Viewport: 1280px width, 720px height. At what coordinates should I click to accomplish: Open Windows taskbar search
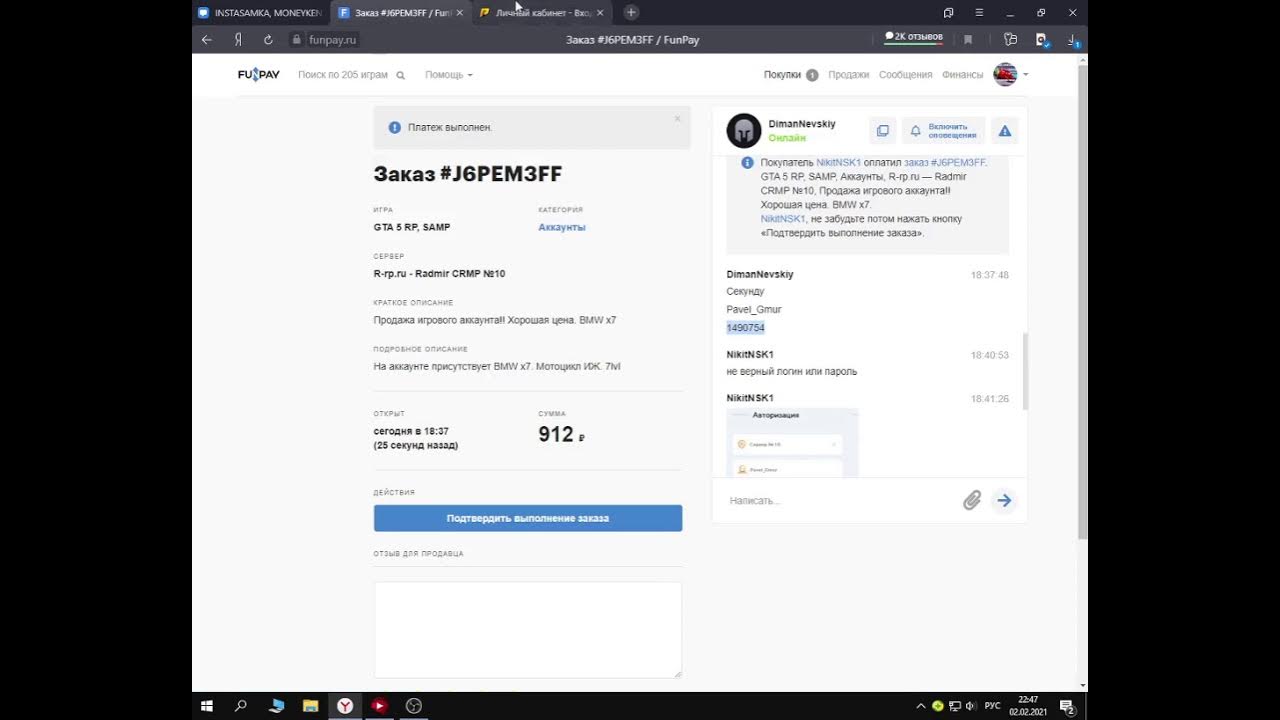[x=241, y=706]
